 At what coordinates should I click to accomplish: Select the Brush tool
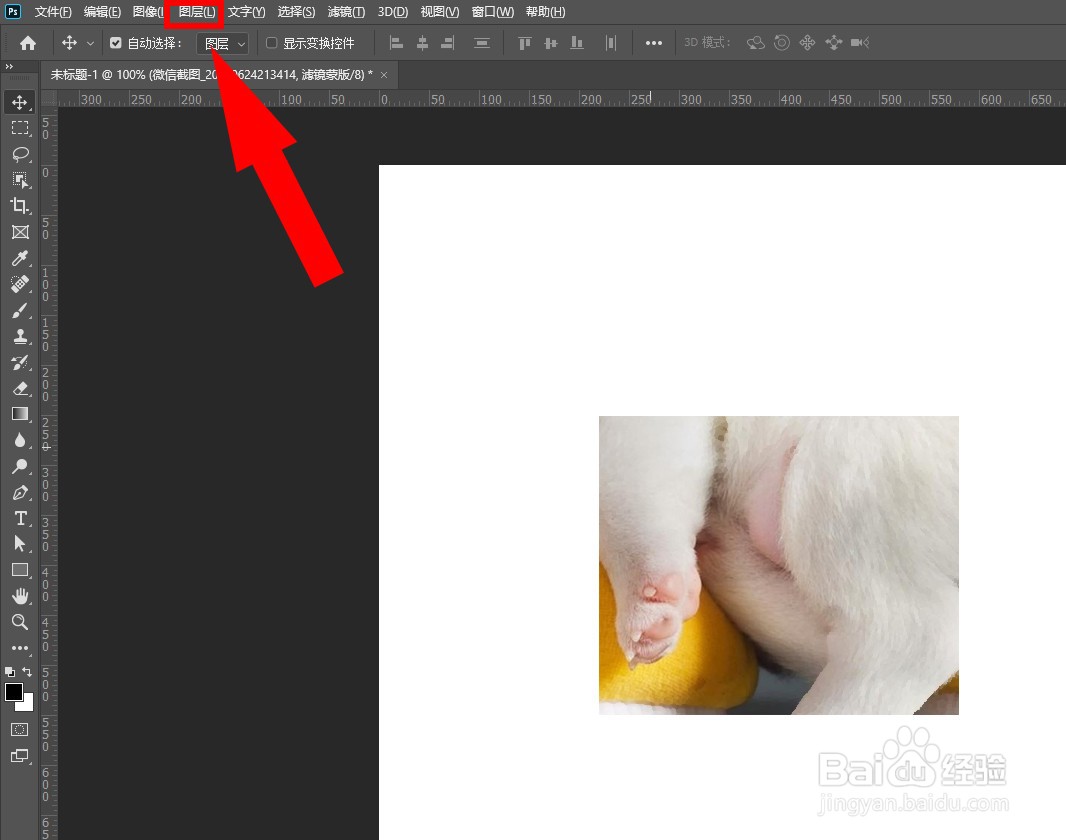pos(20,310)
